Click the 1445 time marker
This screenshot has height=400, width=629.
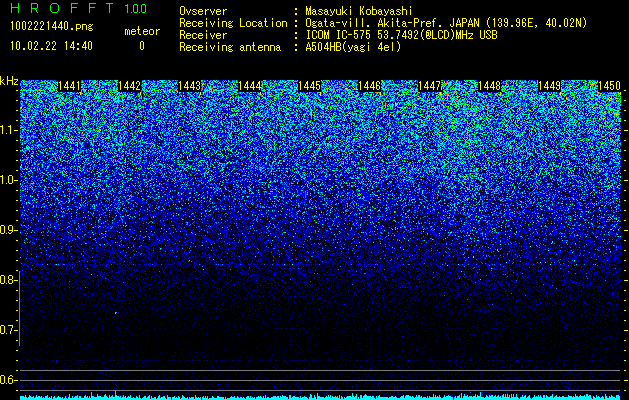click(x=310, y=86)
